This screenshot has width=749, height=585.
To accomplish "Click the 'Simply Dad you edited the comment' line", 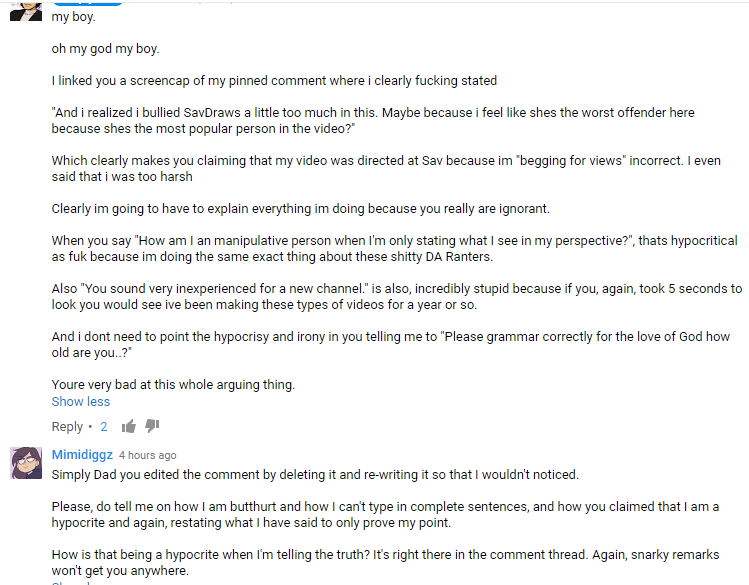I will click(x=315, y=475).
